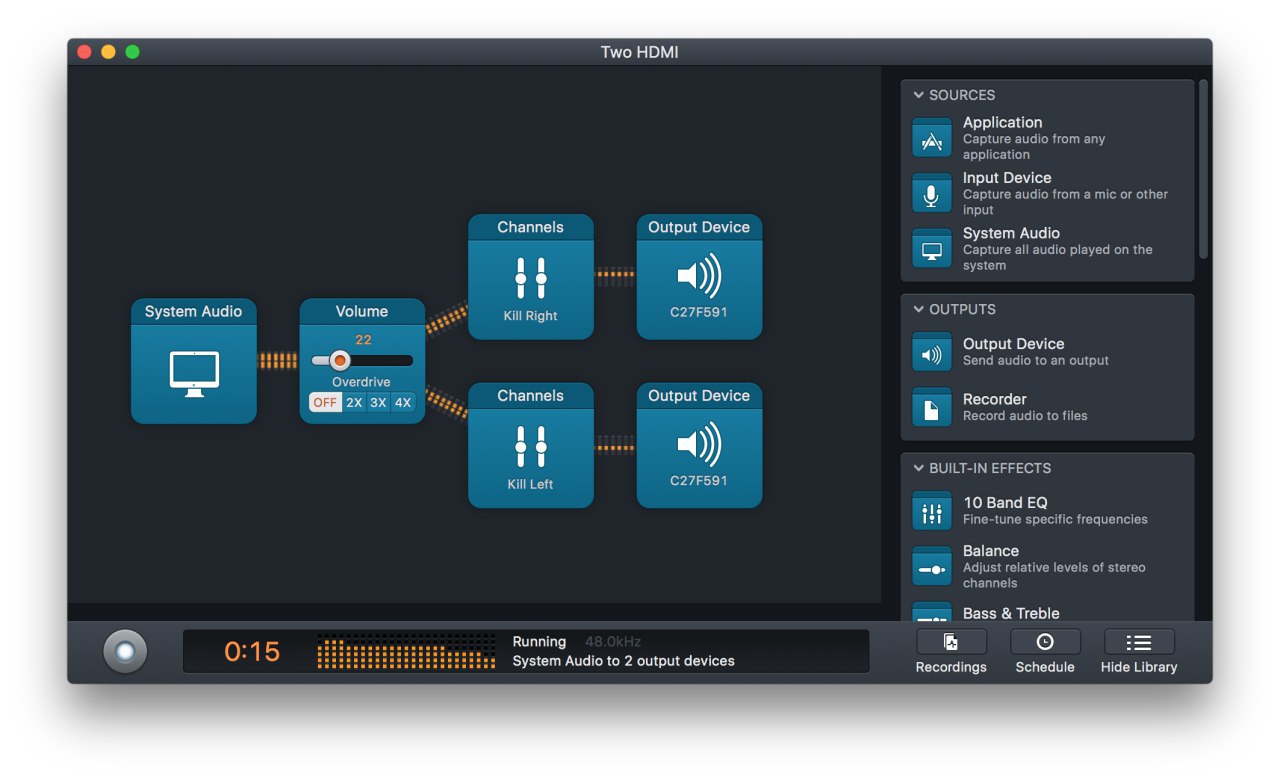This screenshot has height=780, width=1280.
Task: Click the Kill Left label
Action: [530, 484]
